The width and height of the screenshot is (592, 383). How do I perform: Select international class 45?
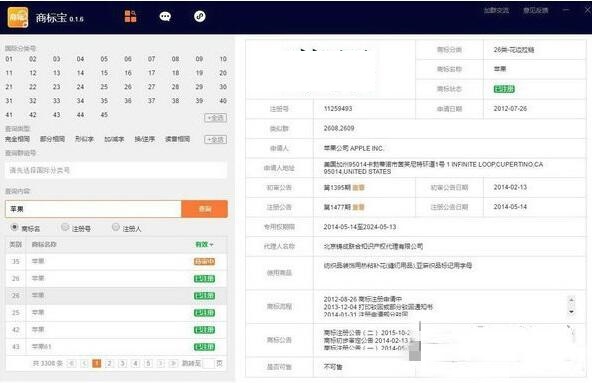click(x=104, y=115)
